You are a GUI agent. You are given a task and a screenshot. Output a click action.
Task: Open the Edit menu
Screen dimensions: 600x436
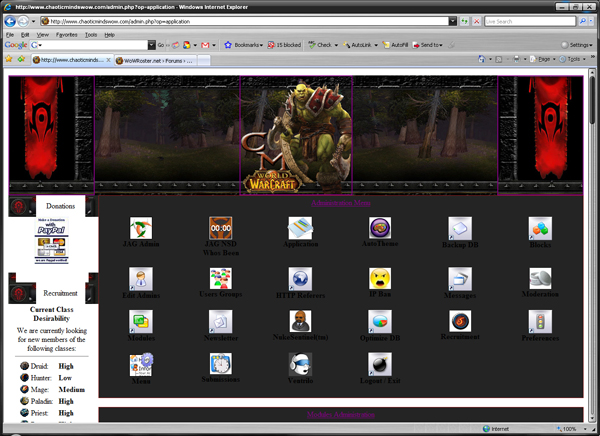(x=25, y=34)
